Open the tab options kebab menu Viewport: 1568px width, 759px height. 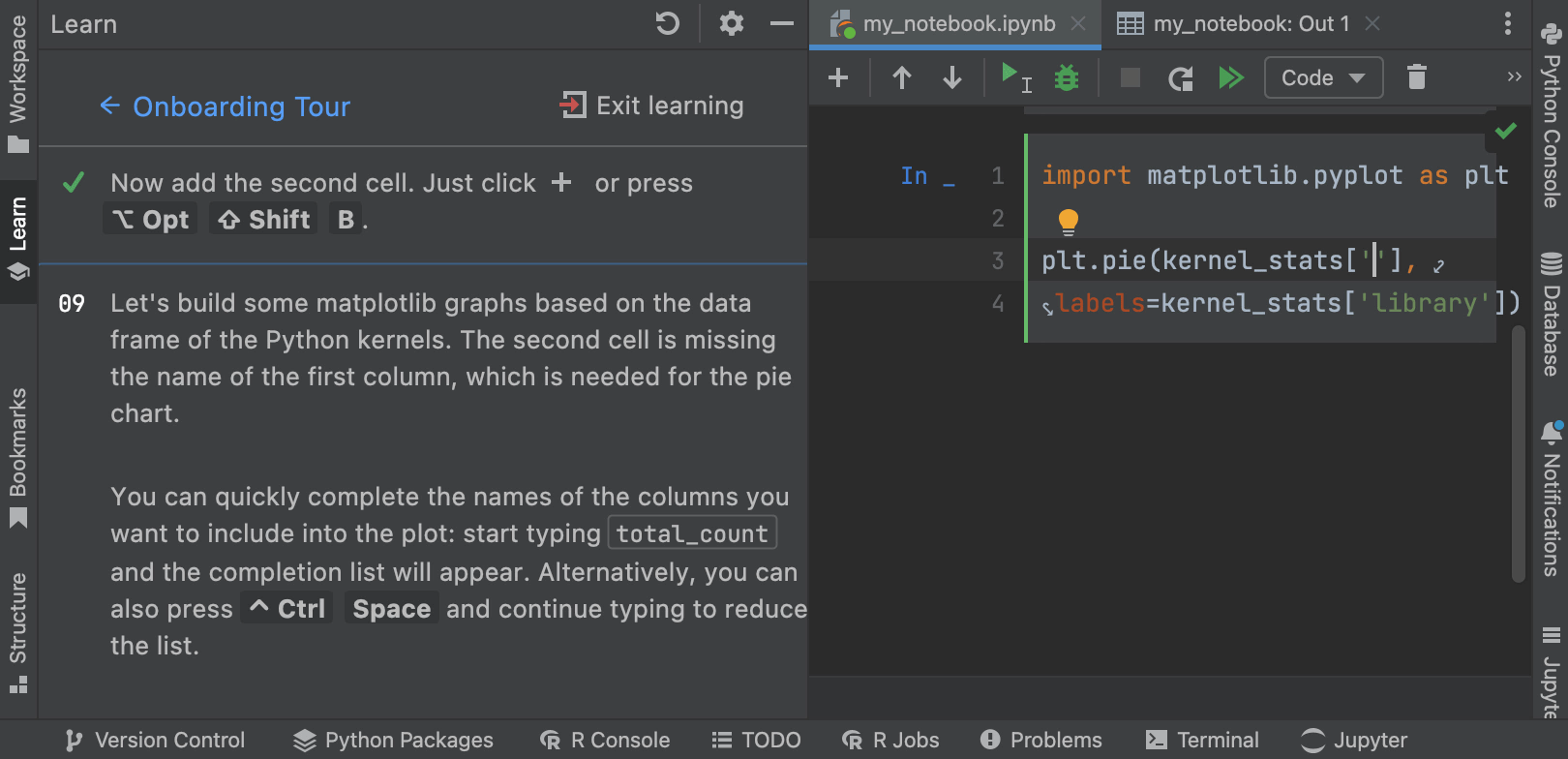[1507, 23]
